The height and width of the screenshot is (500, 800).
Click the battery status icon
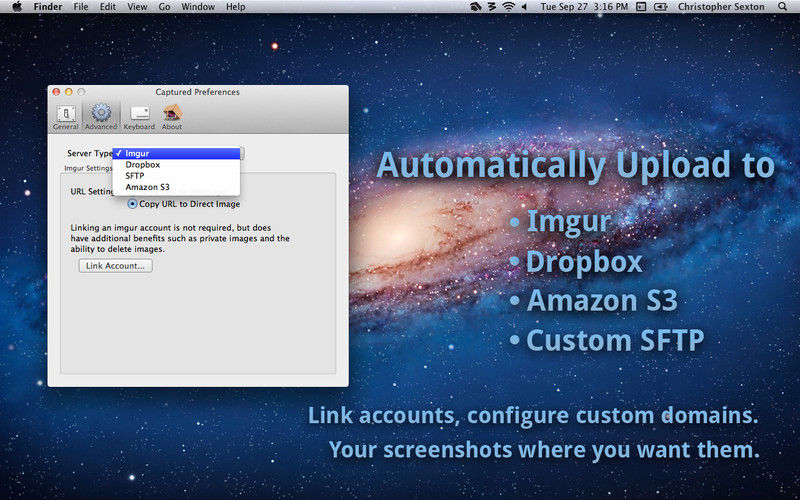661,7
